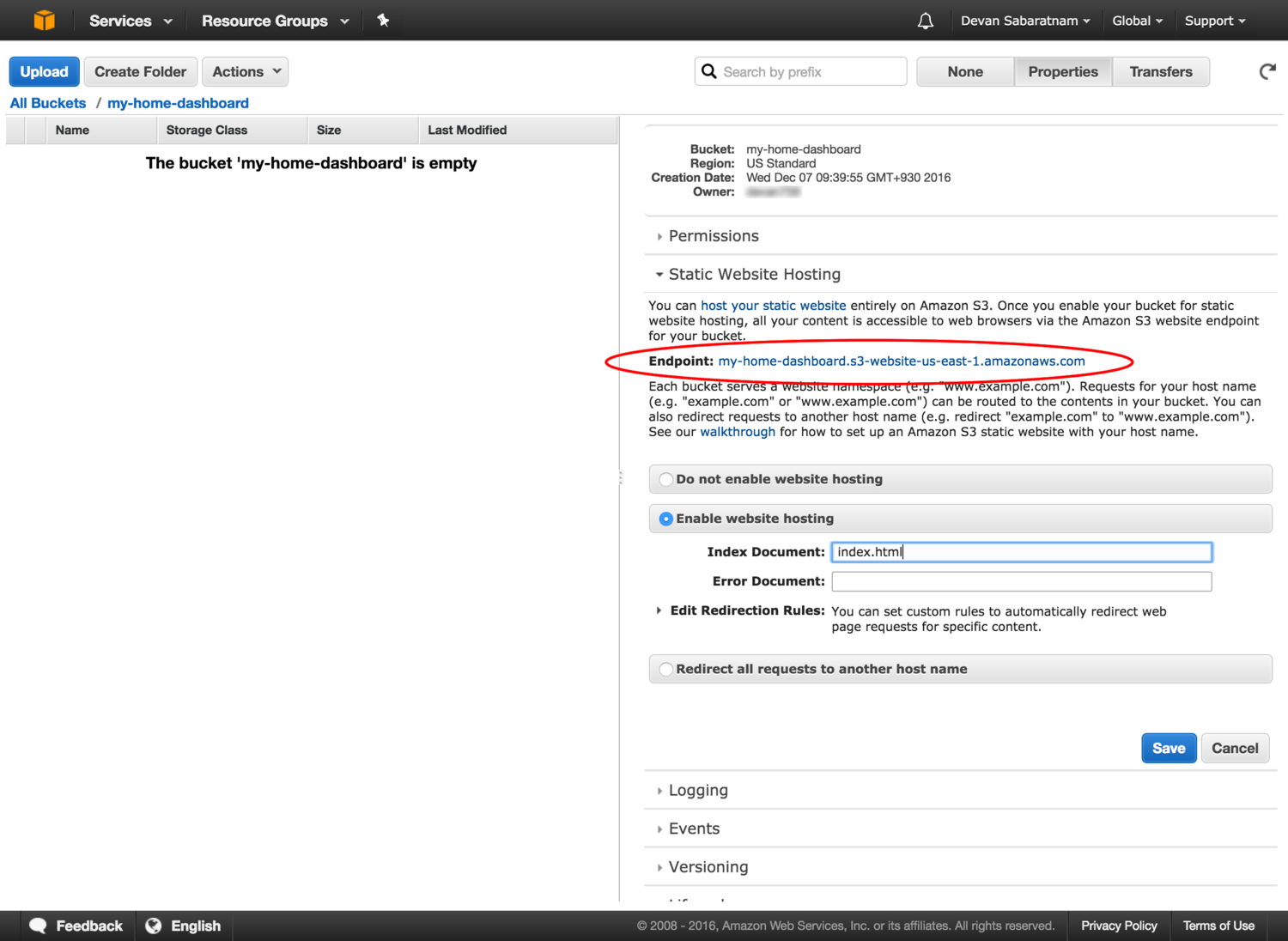Select Redirect all requests to another host name
This screenshot has width=1288, height=941.
[665, 669]
